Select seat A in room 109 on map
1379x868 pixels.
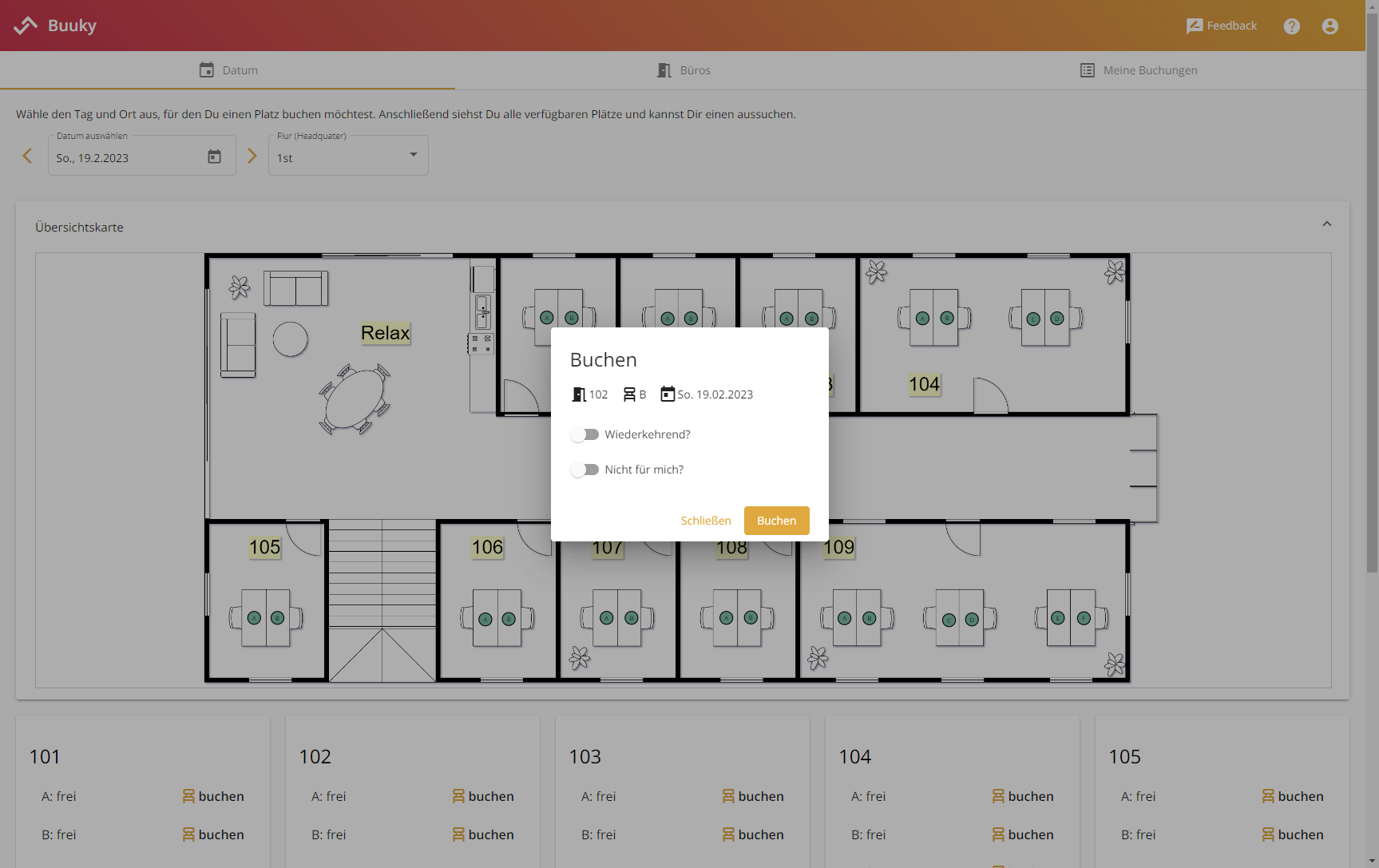(845, 618)
